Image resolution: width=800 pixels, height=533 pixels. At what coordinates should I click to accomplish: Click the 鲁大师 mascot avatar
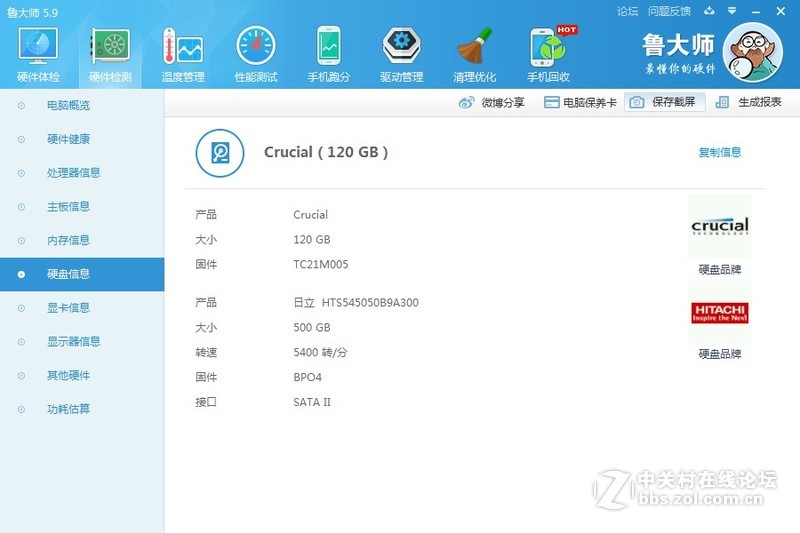click(753, 53)
